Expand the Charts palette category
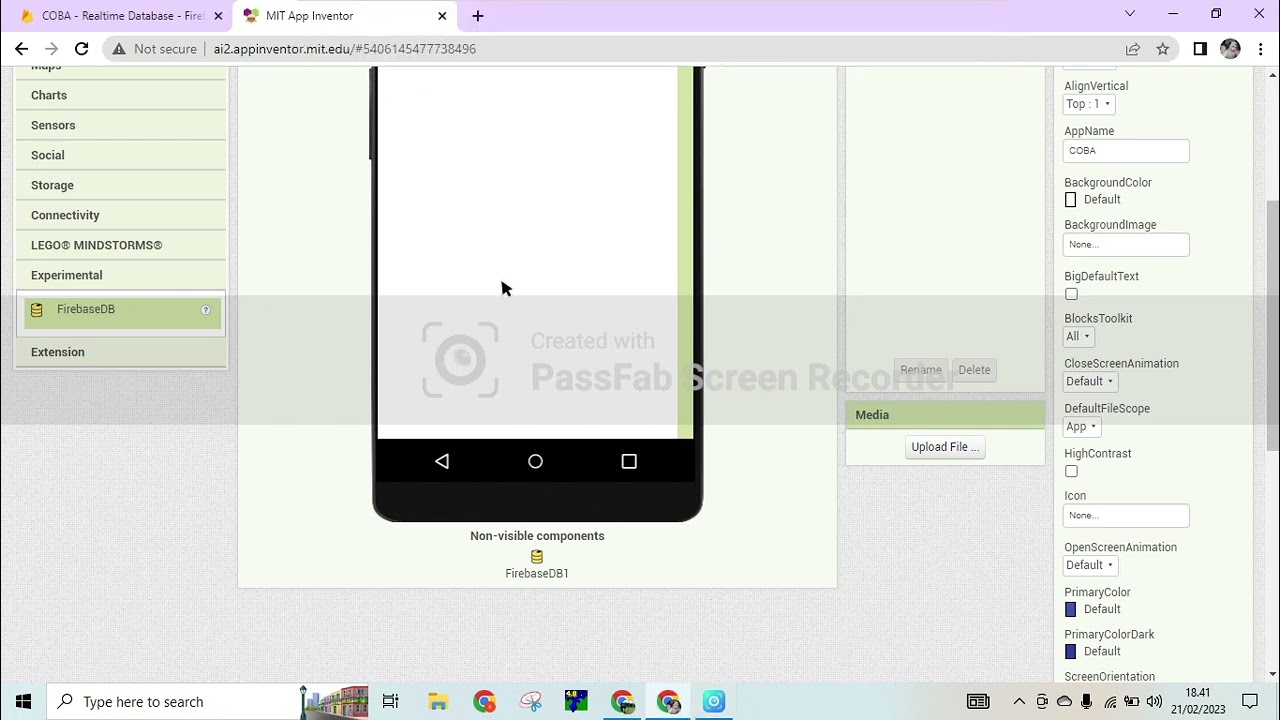This screenshot has height=720, width=1280. click(121, 95)
